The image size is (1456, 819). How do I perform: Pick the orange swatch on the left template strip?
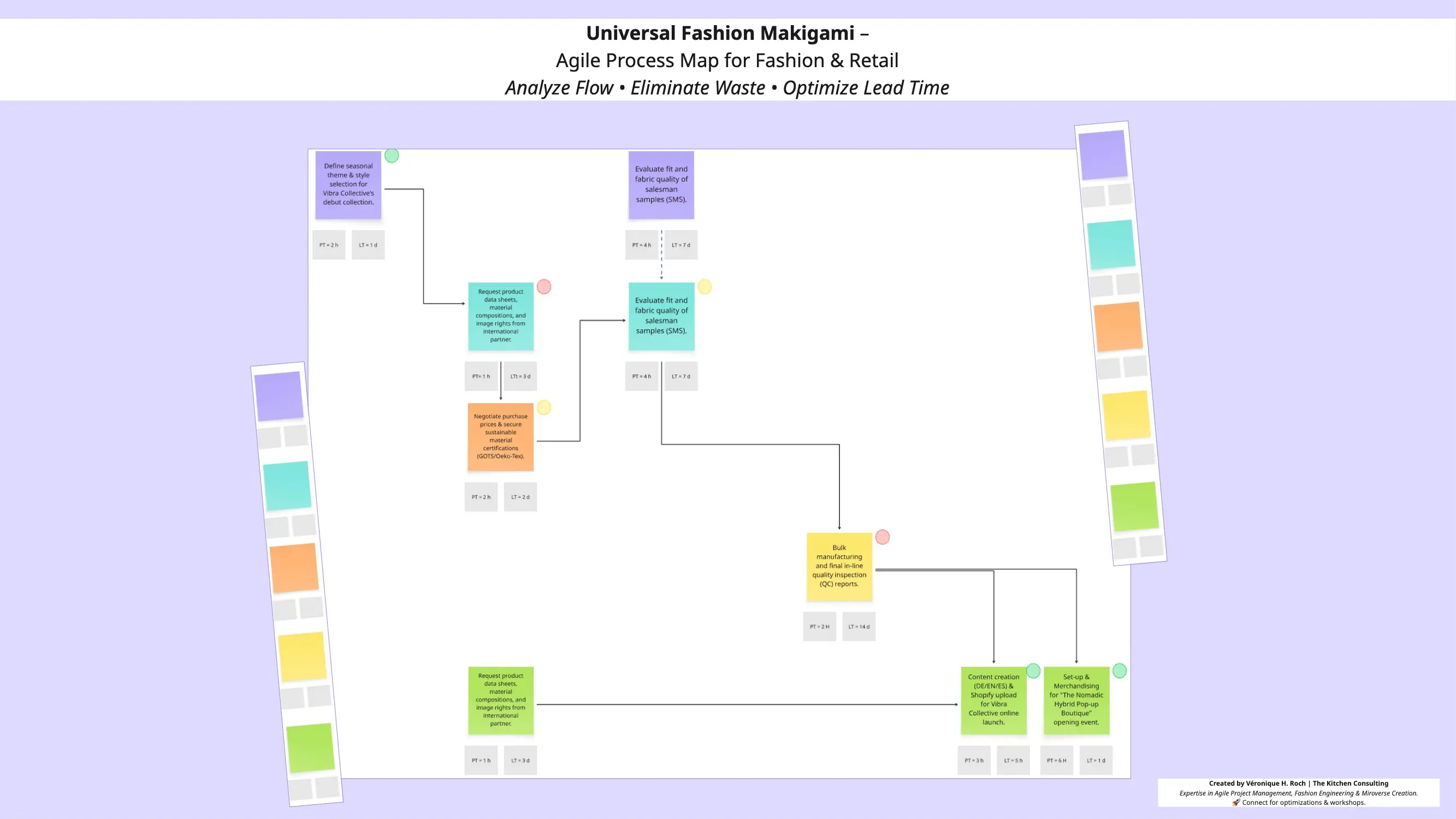(294, 568)
